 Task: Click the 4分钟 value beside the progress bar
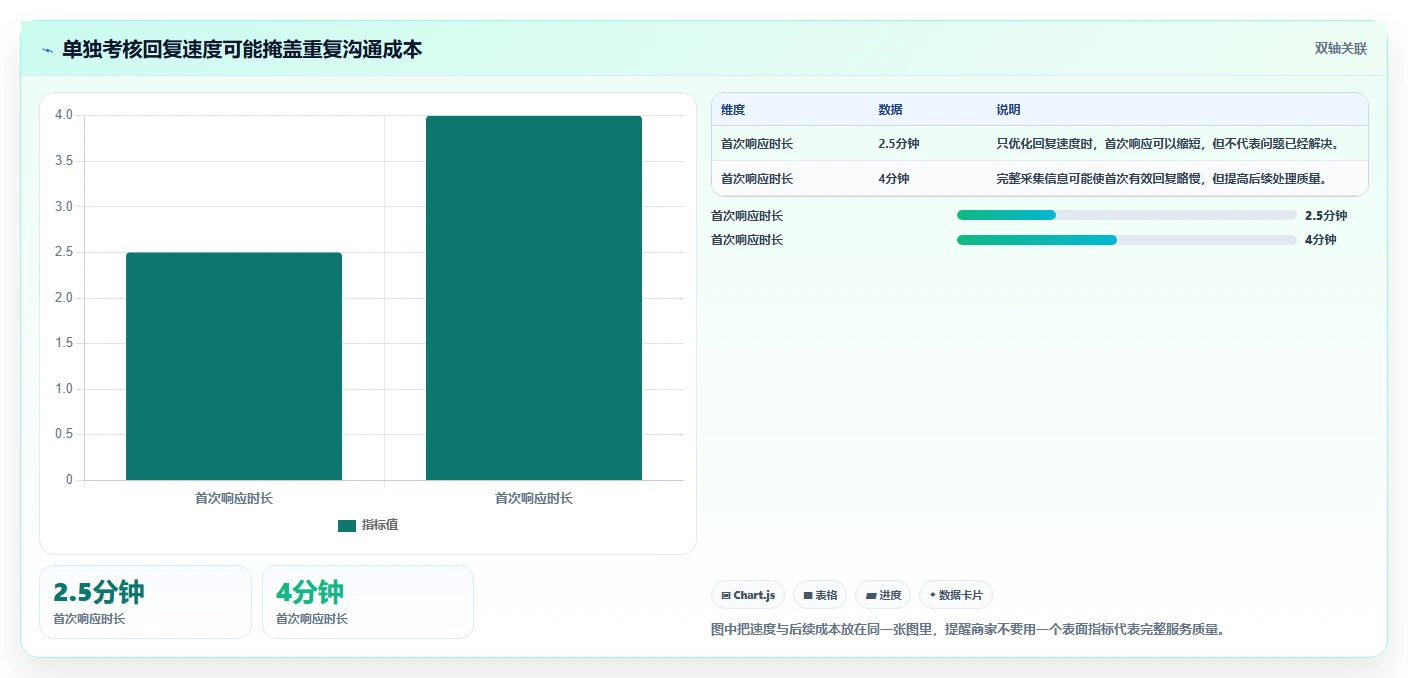pyautogui.click(x=1321, y=240)
